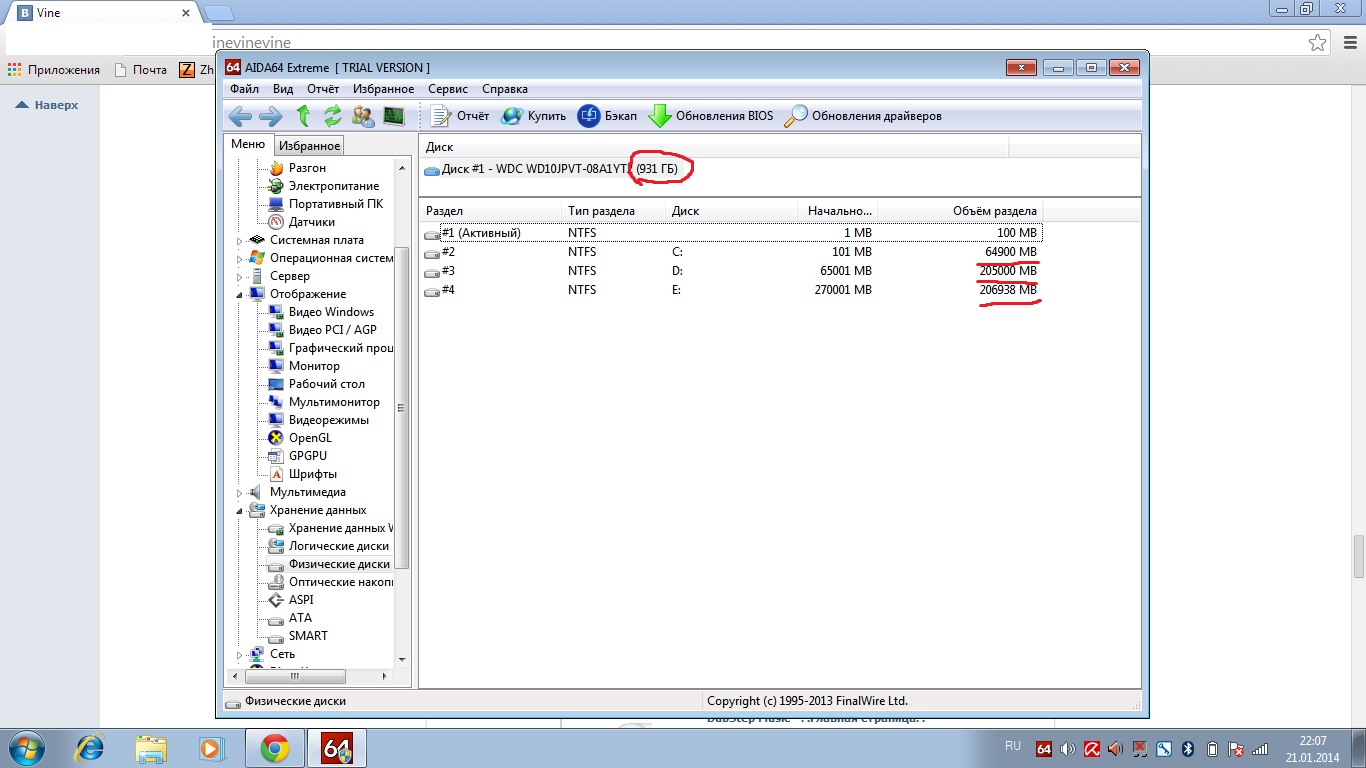Collapse the Отображение node

click(x=240, y=295)
